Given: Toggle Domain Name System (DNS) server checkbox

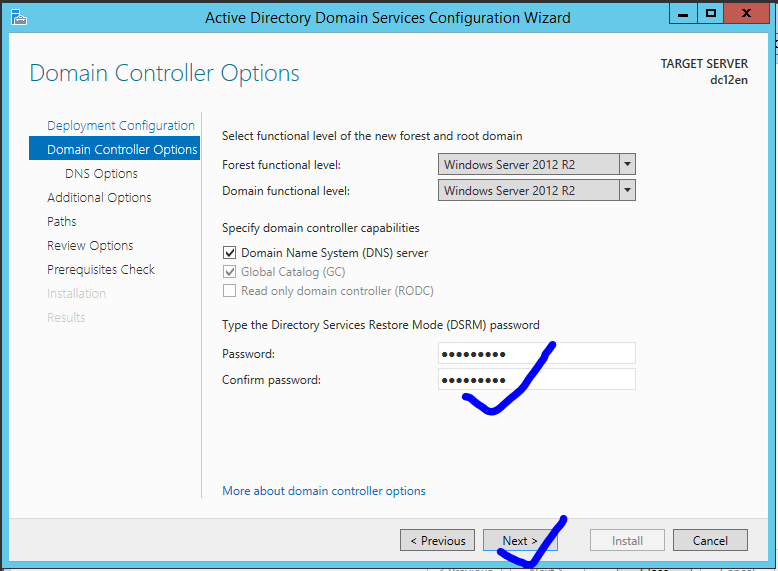Looking at the screenshot, I should click(229, 253).
